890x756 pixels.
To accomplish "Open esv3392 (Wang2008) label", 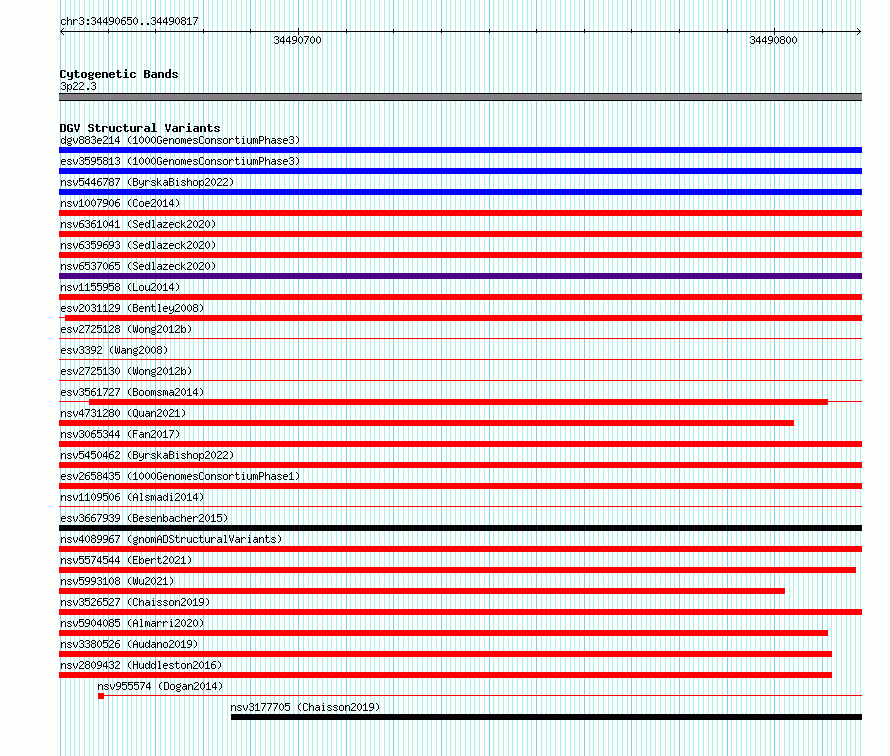I will tap(114, 350).
